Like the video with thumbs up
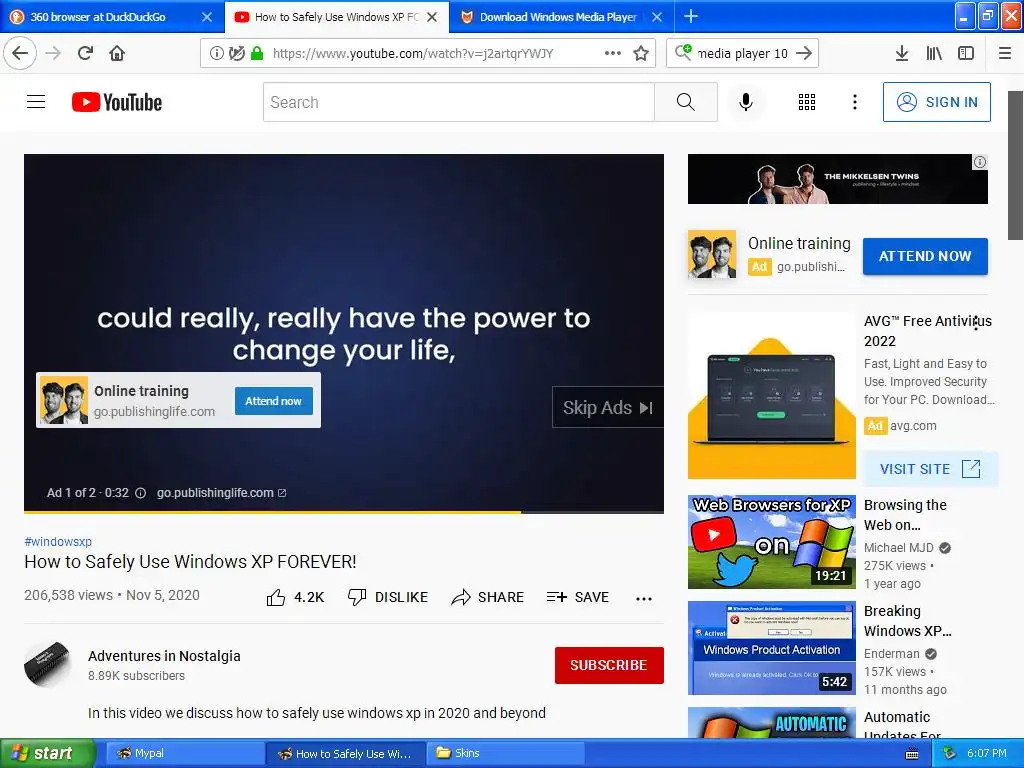The image size is (1024, 768). pos(295,597)
